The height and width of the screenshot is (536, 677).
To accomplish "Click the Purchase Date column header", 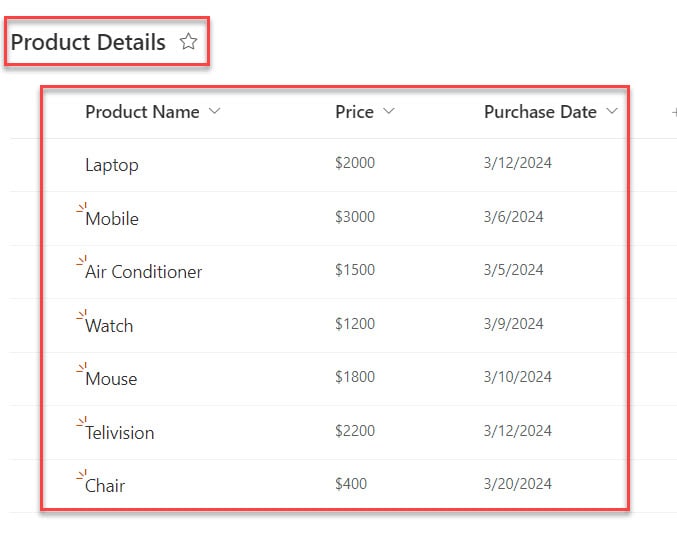I will point(540,112).
